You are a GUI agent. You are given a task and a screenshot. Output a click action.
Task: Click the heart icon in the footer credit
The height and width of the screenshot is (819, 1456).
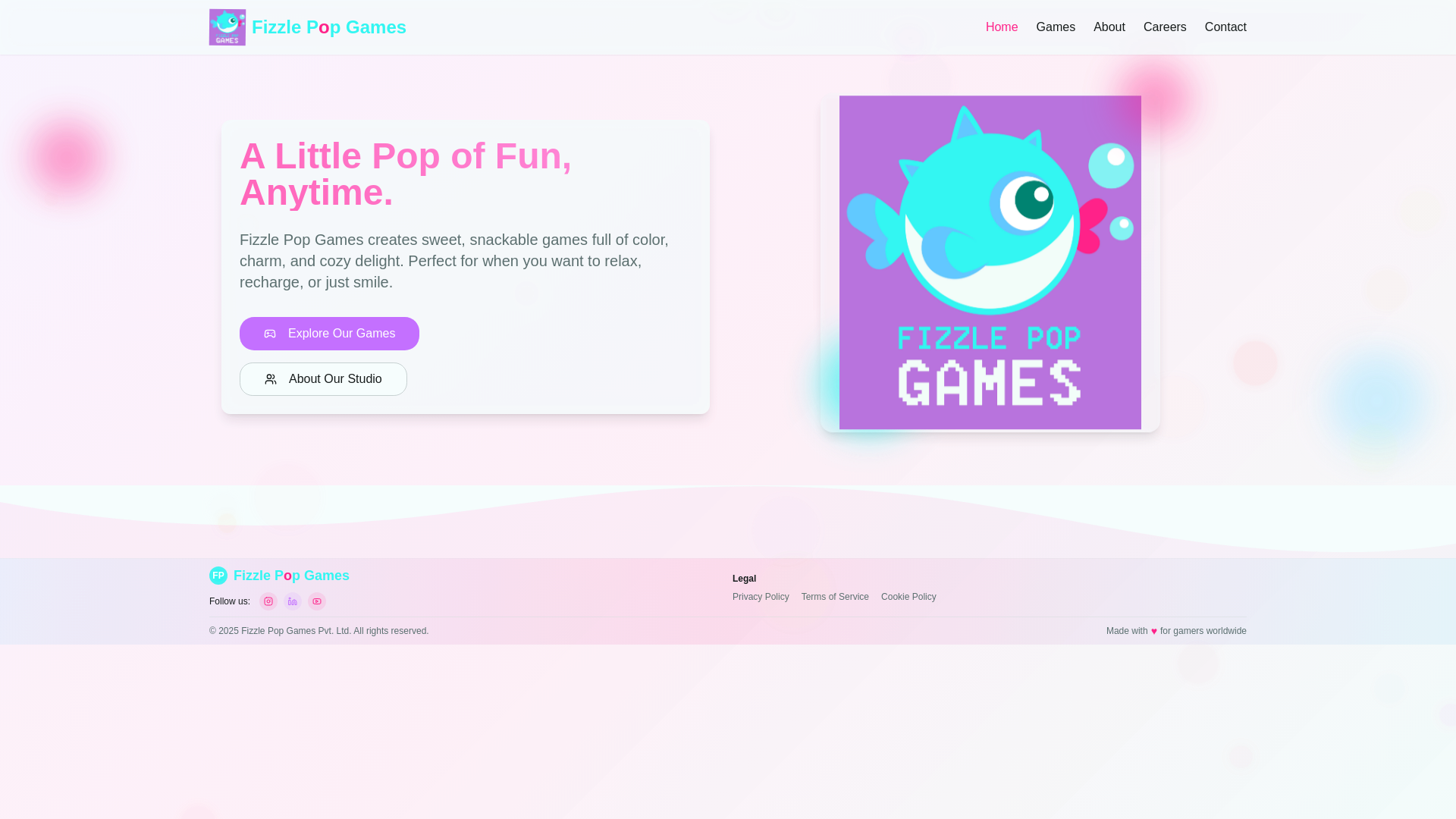(1154, 630)
